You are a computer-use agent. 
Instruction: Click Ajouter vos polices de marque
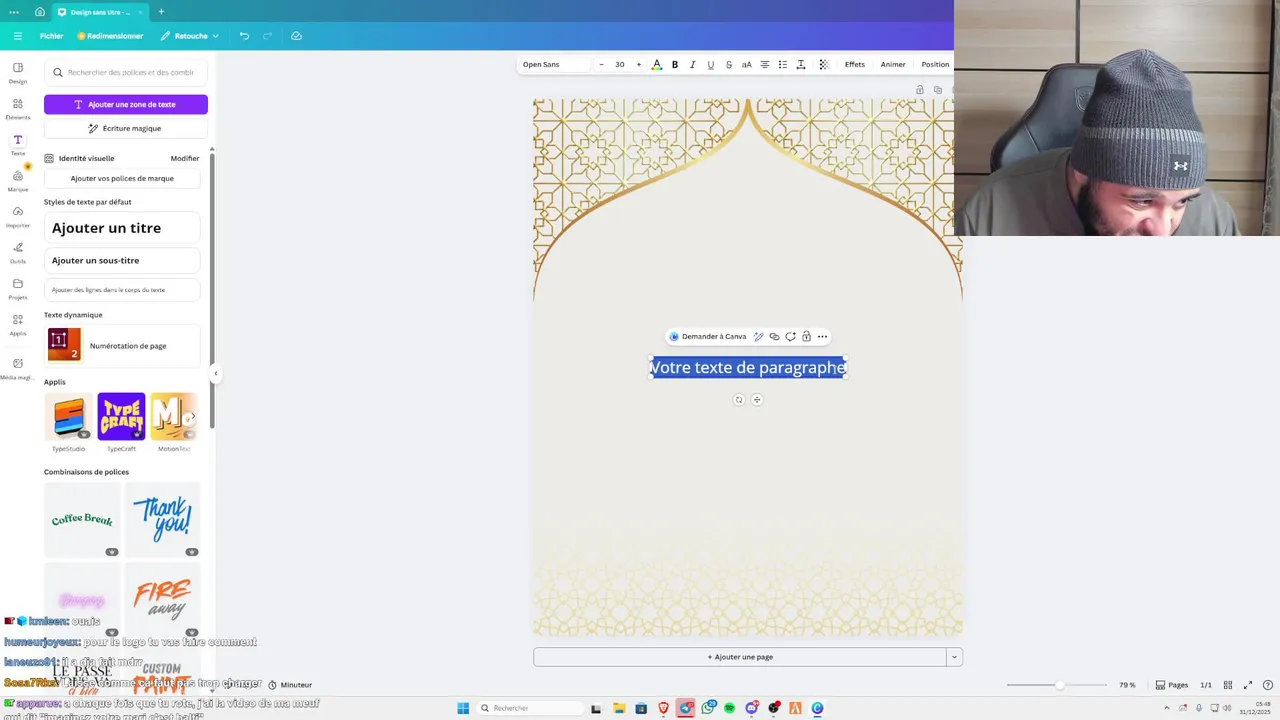(122, 178)
